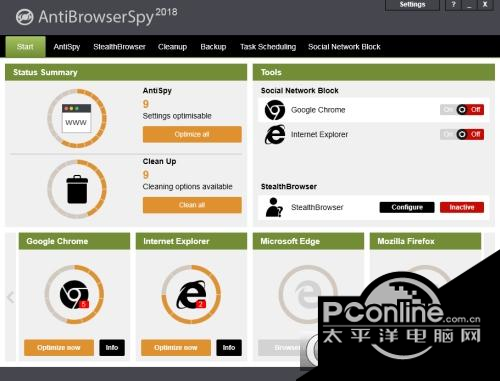Open the StealthBrowser tab
The height and width of the screenshot is (381, 500).
coord(119,47)
